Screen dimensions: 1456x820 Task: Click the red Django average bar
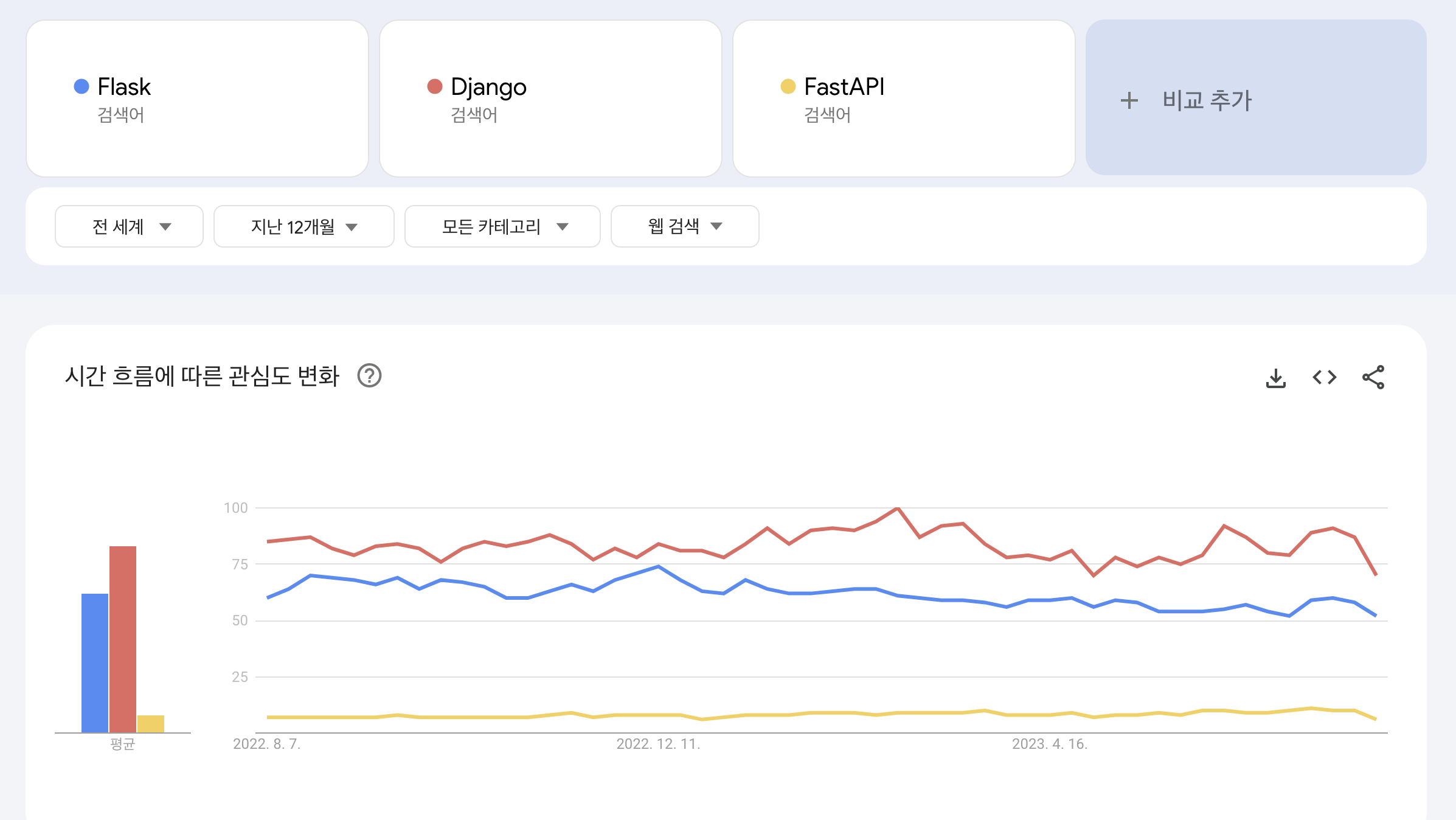click(123, 639)
